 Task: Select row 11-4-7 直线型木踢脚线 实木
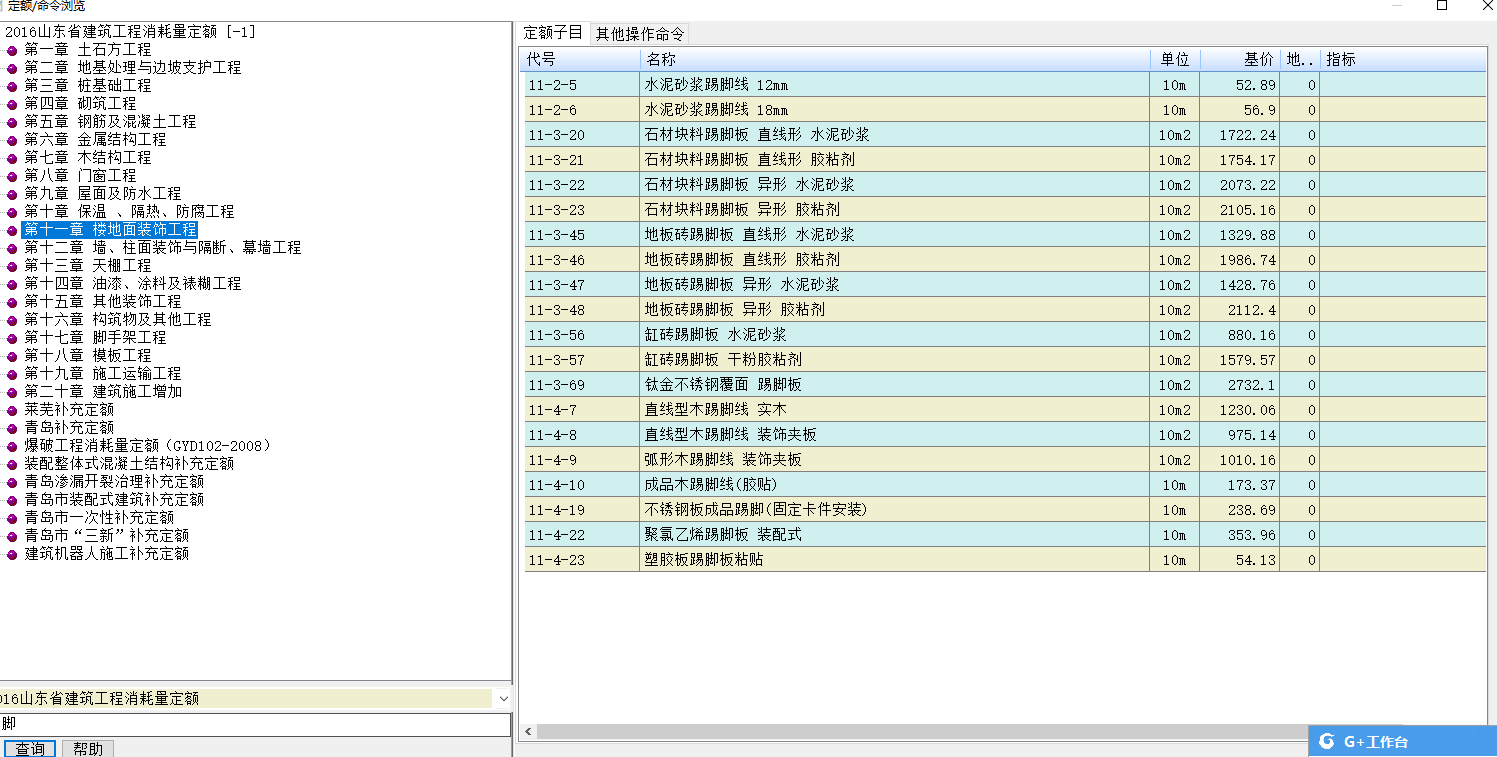pos(1005,410)
